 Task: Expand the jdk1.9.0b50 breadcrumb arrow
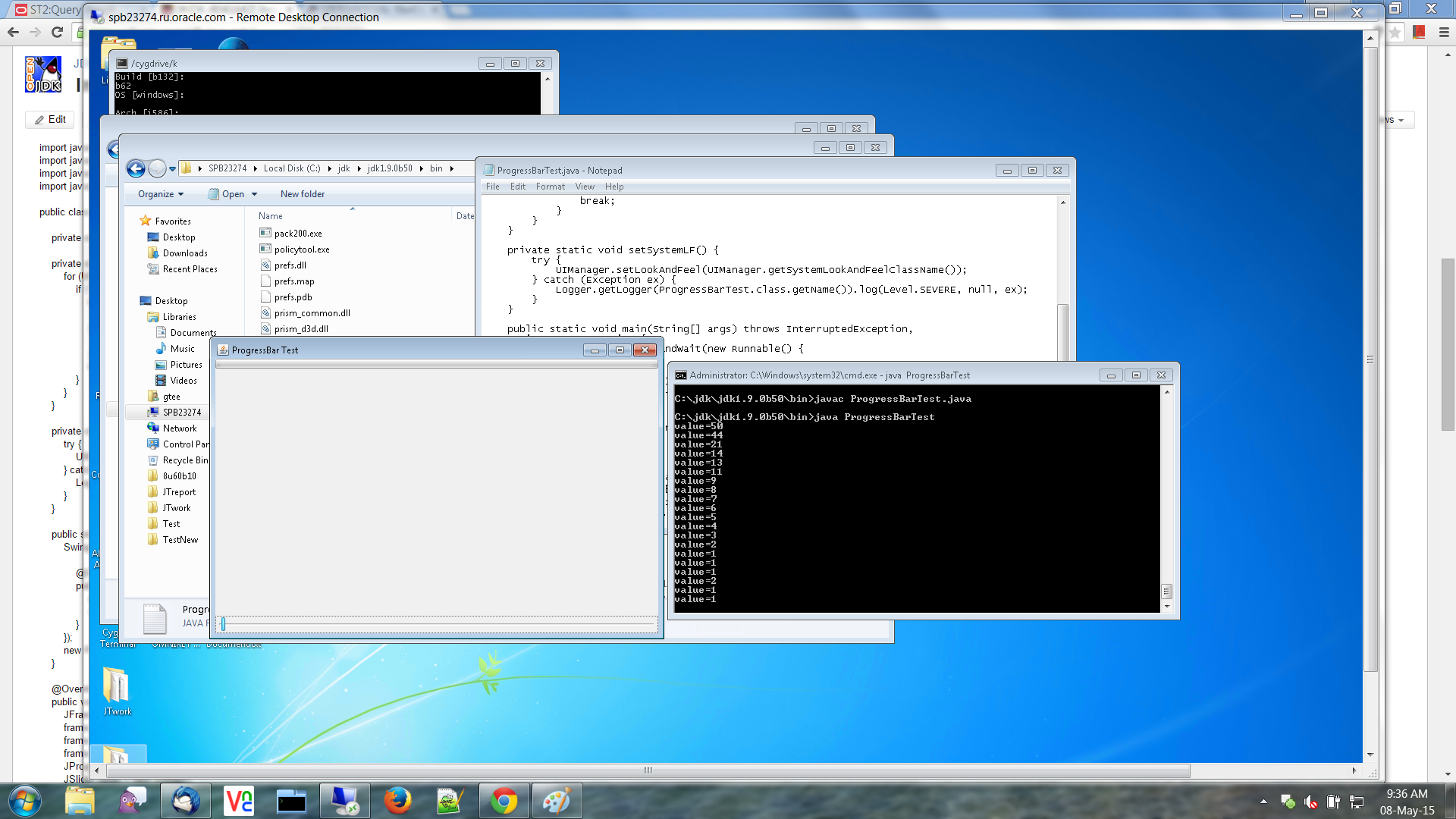pyautogui.click(x=422, y=168)
